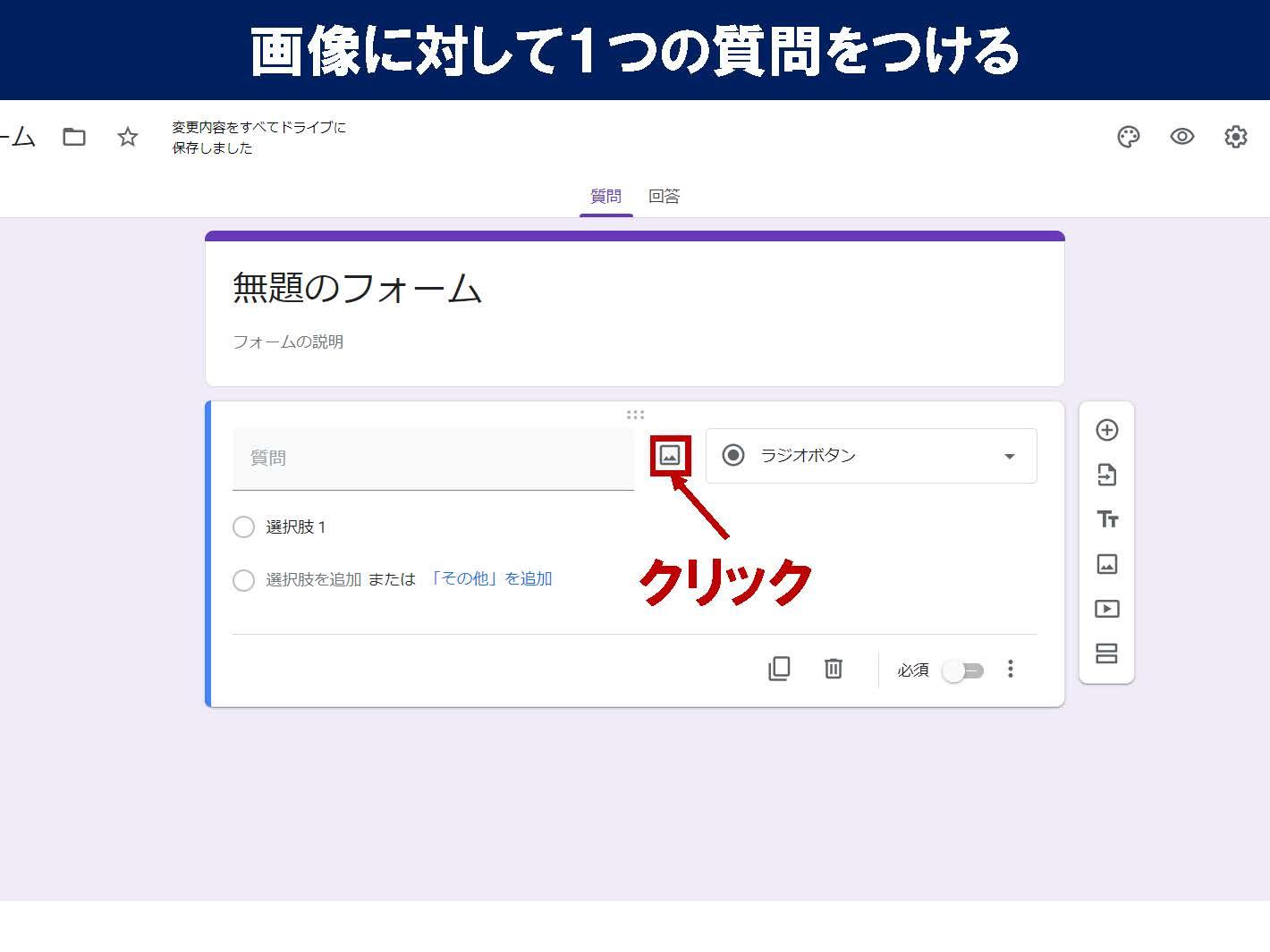The height and width of the screenshot is (952, 1270).
Task: Toggle the 必須 required switch
Action: coord(963,670)
